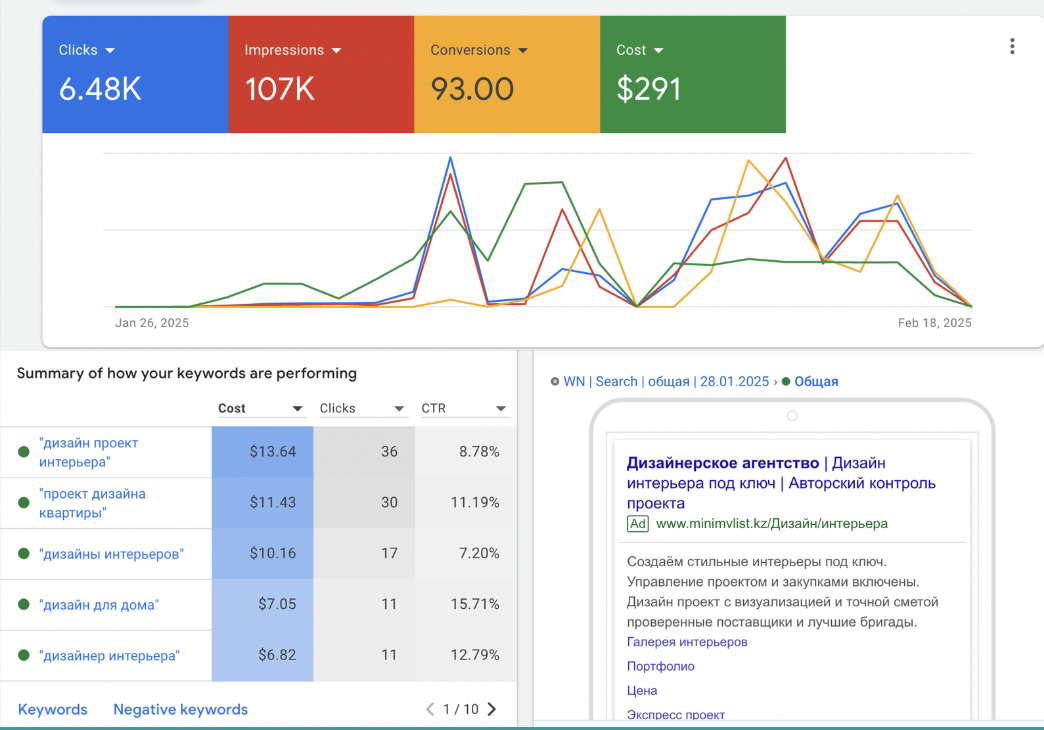
Task: Click green status dot for "дизайны интерьеров"
Action: pos(24,554)
